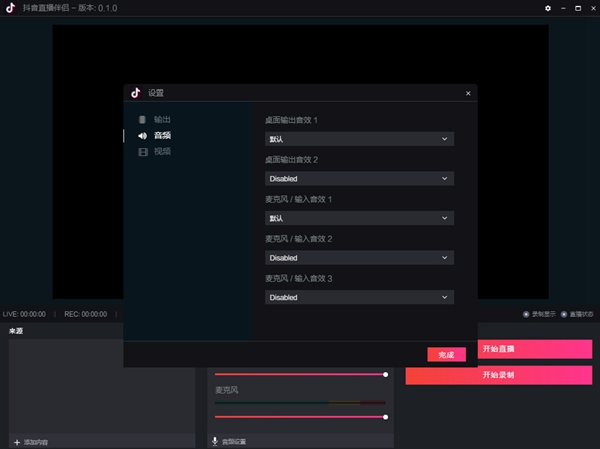
Task: Click the LIVE: 00:00:00 timer
Action: point(24,314)
